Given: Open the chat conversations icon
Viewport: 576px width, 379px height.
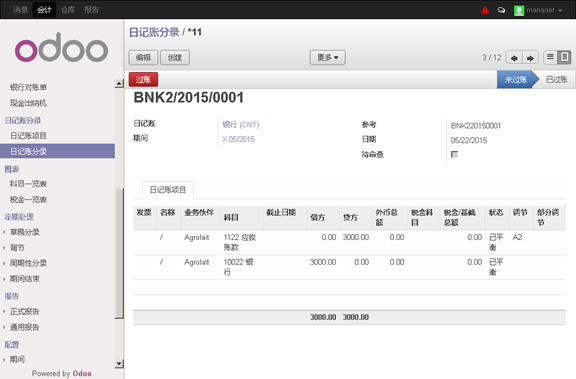Looking at the screenshot, I should [x=501, y=10].
